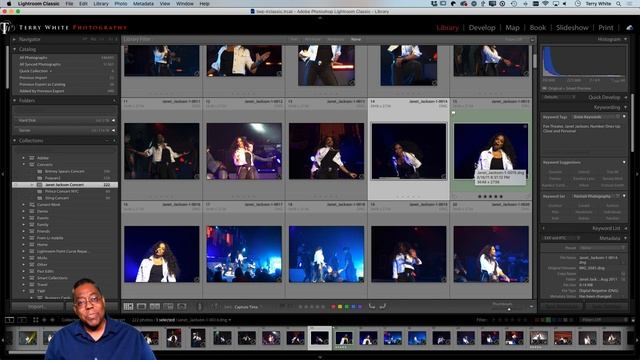Hide the bottom filmstrip panel arrow
640x360 pixels.
(320, 358)
